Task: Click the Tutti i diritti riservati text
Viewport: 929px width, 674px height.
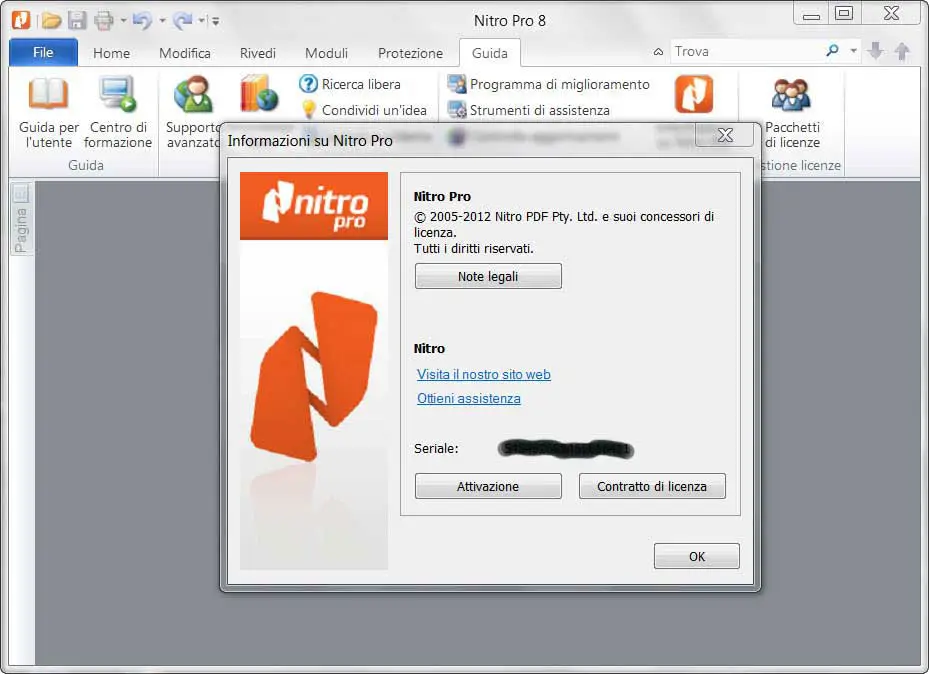Action: pos(473,248)
